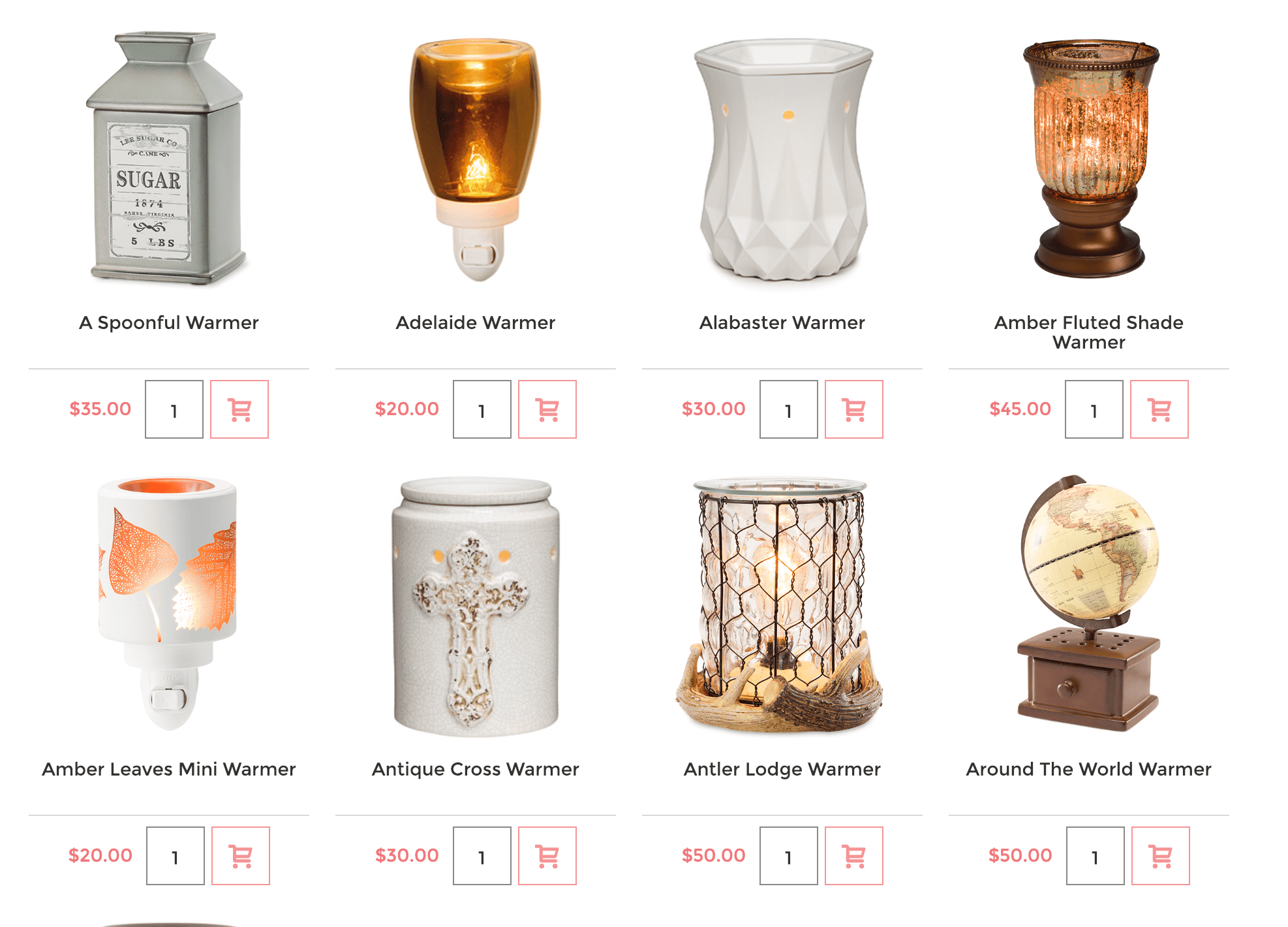Add Antique Cross Warmer to cart
1288x927 pixels.
coord(547,856)
